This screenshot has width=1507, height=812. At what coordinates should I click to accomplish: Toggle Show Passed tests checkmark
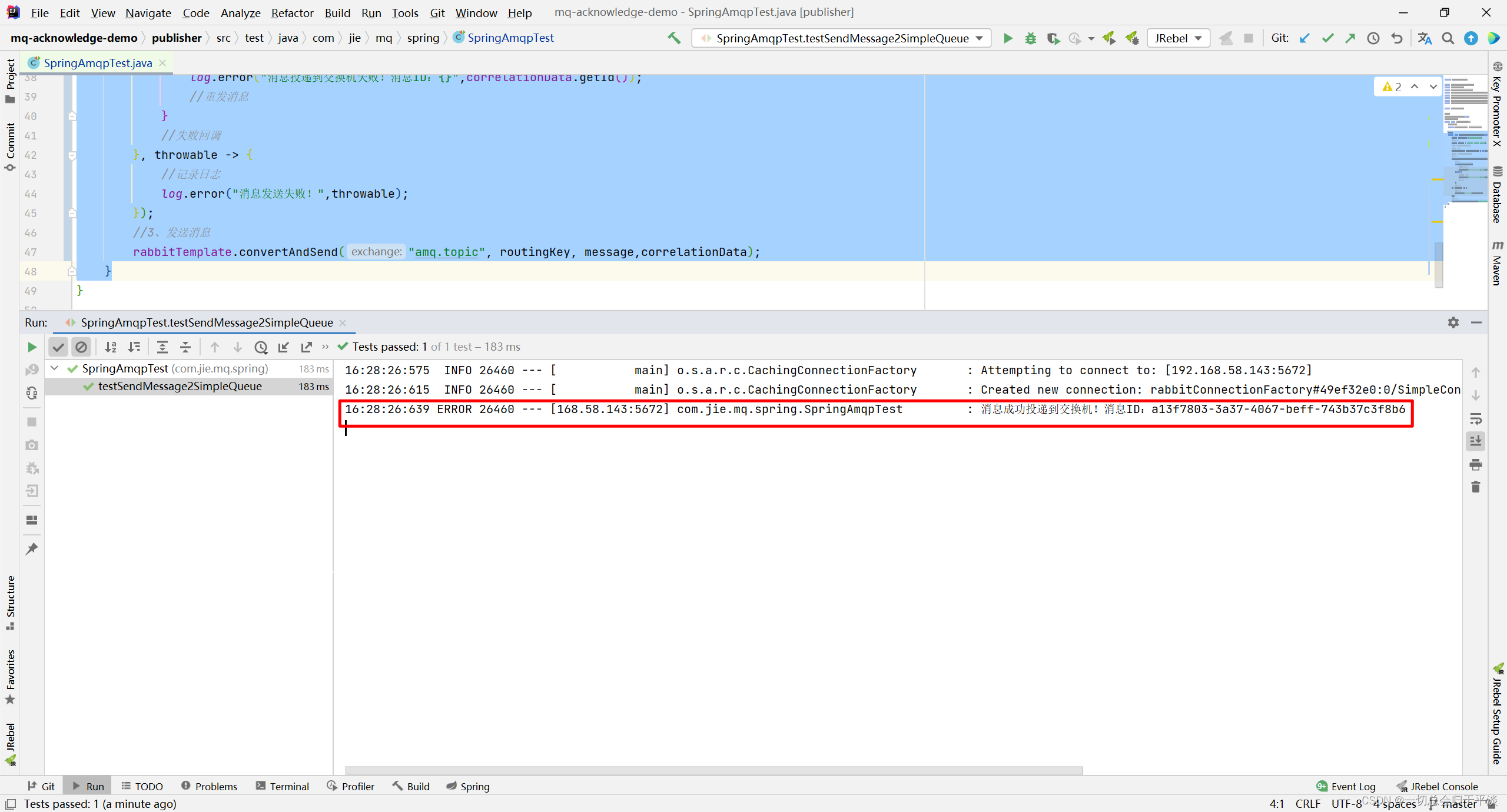tap(58, 347)
